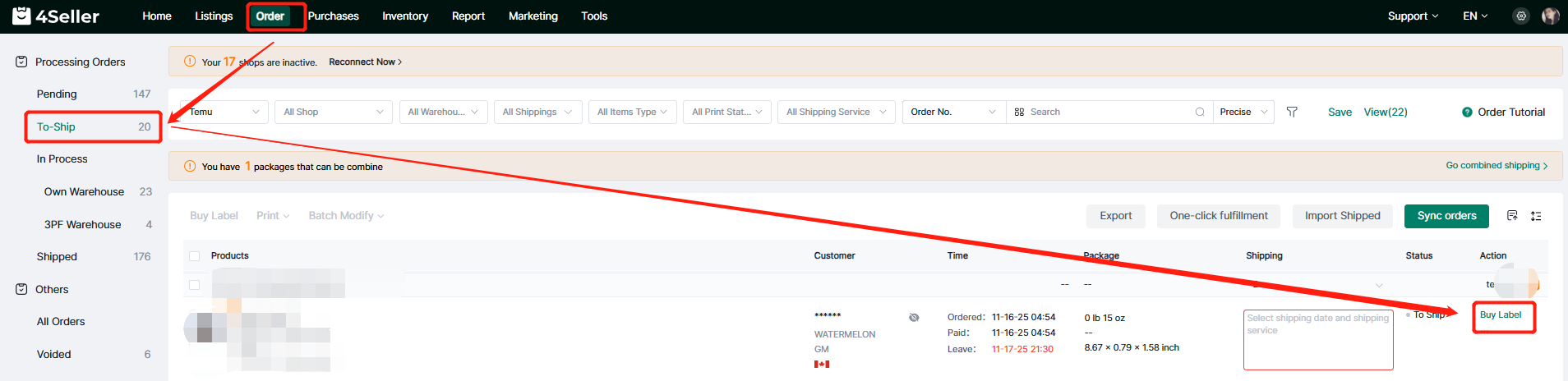This screenshot has height=381, width=1568.
Task: Click the magnifier icon in the search box
Action: [x=1200, y=112]
